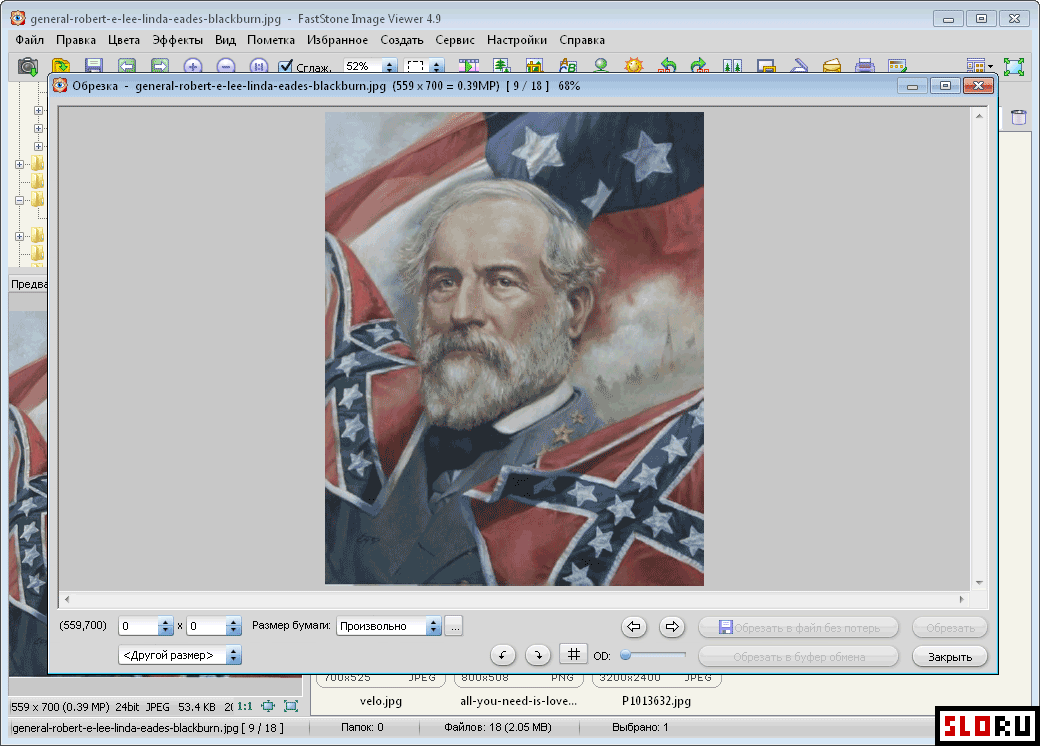Rotate left with green arrow icon
The width and height of the screenshot is (1040, 746).
click(x=667, y=66)
